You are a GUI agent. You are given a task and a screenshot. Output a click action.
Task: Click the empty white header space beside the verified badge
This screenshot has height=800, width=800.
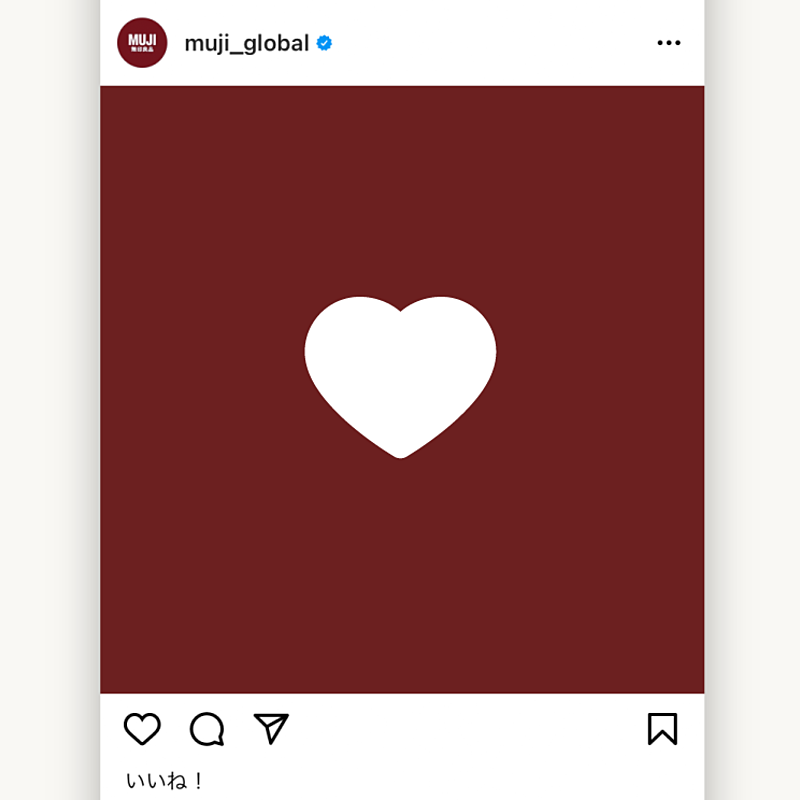click(x=492, y=43)
